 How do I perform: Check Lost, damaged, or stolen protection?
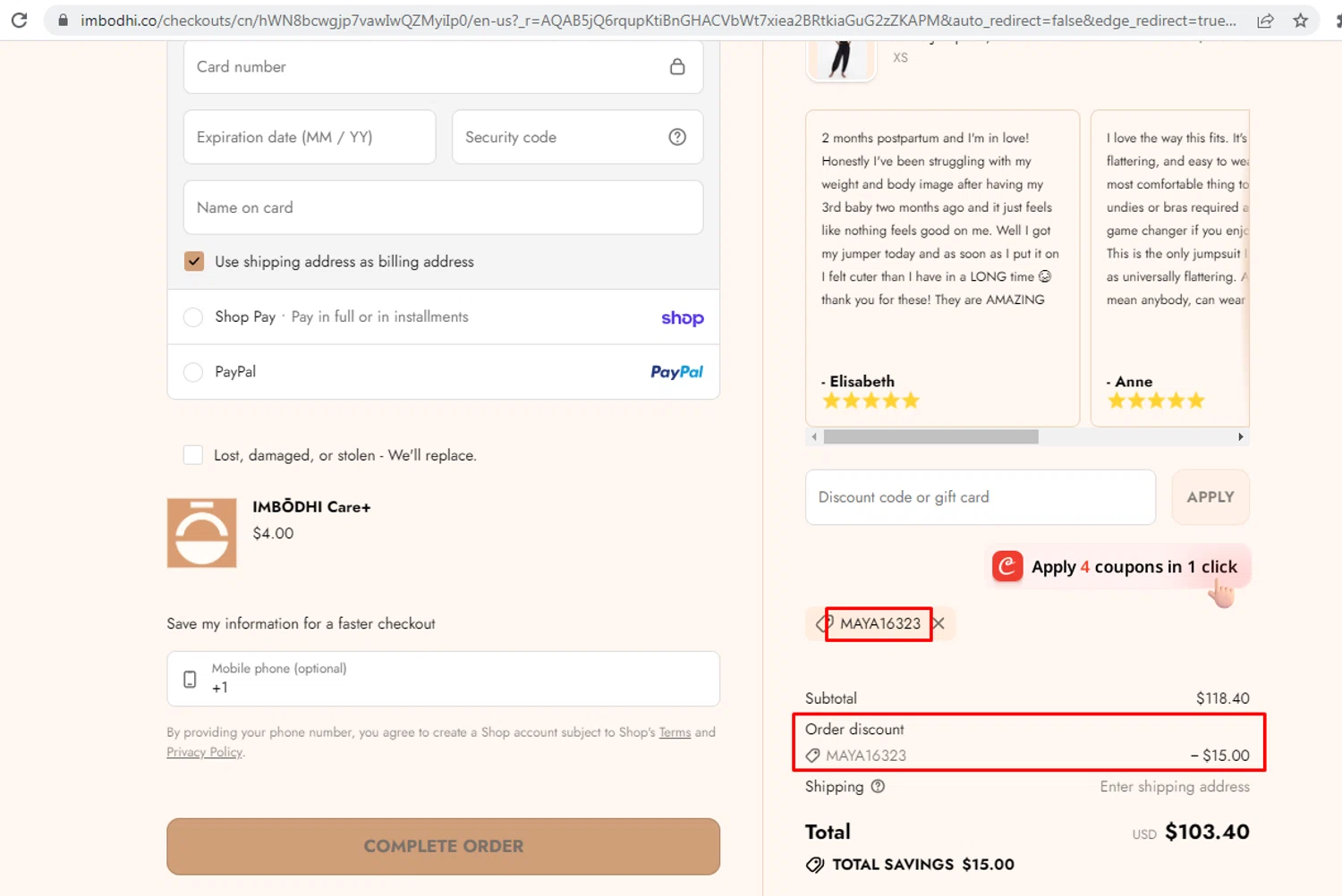193,455
